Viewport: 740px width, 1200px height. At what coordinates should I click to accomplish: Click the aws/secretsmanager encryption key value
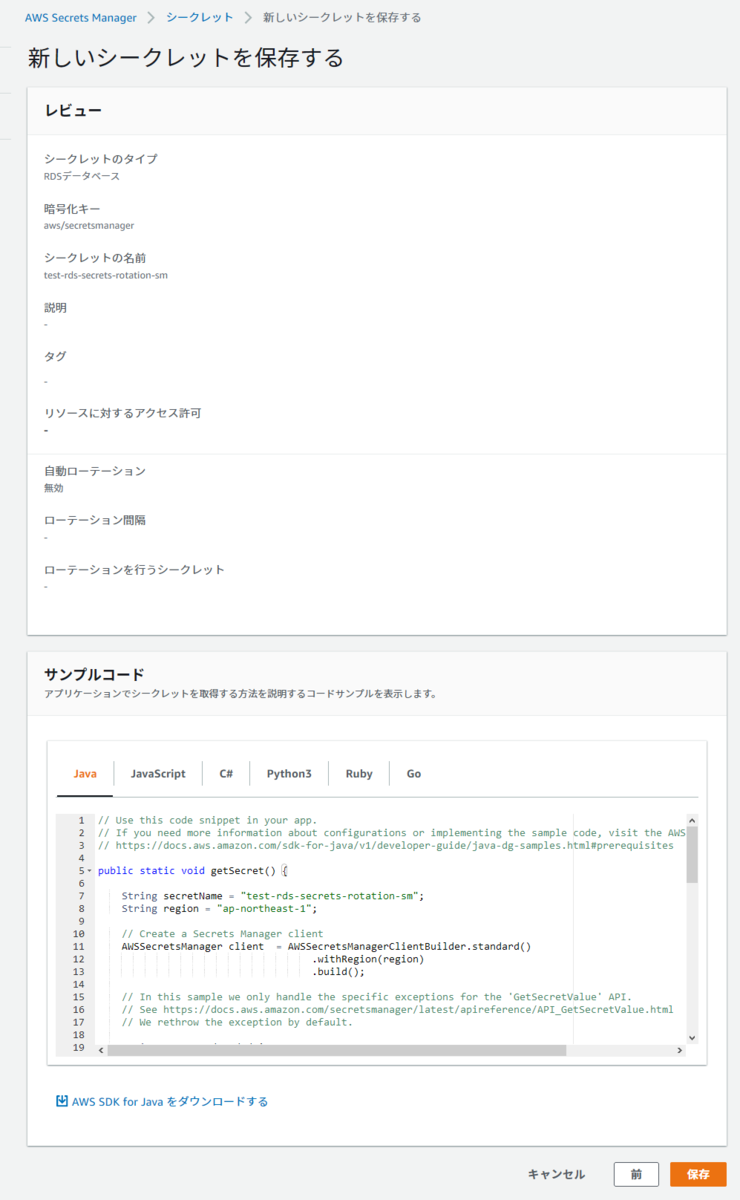click(89, 225)
